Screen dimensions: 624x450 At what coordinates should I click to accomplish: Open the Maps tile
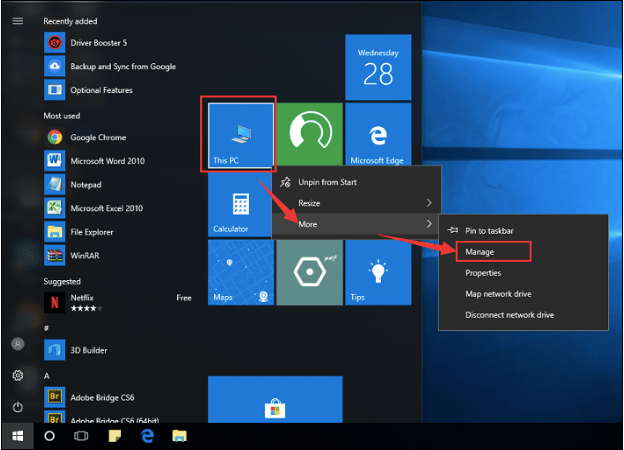tap(241, 273)
